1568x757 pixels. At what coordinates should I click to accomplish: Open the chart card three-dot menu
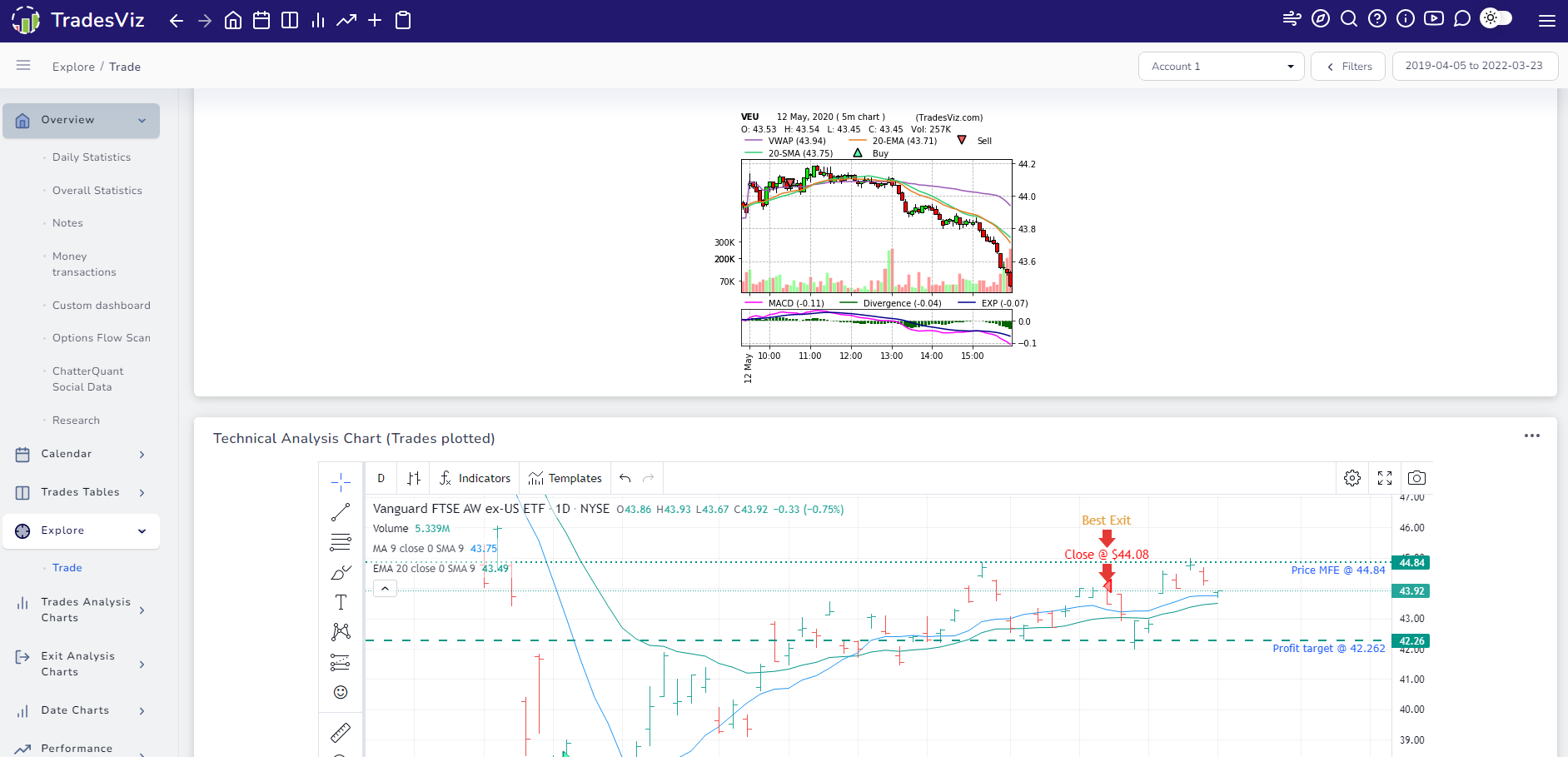[1532, 436]
